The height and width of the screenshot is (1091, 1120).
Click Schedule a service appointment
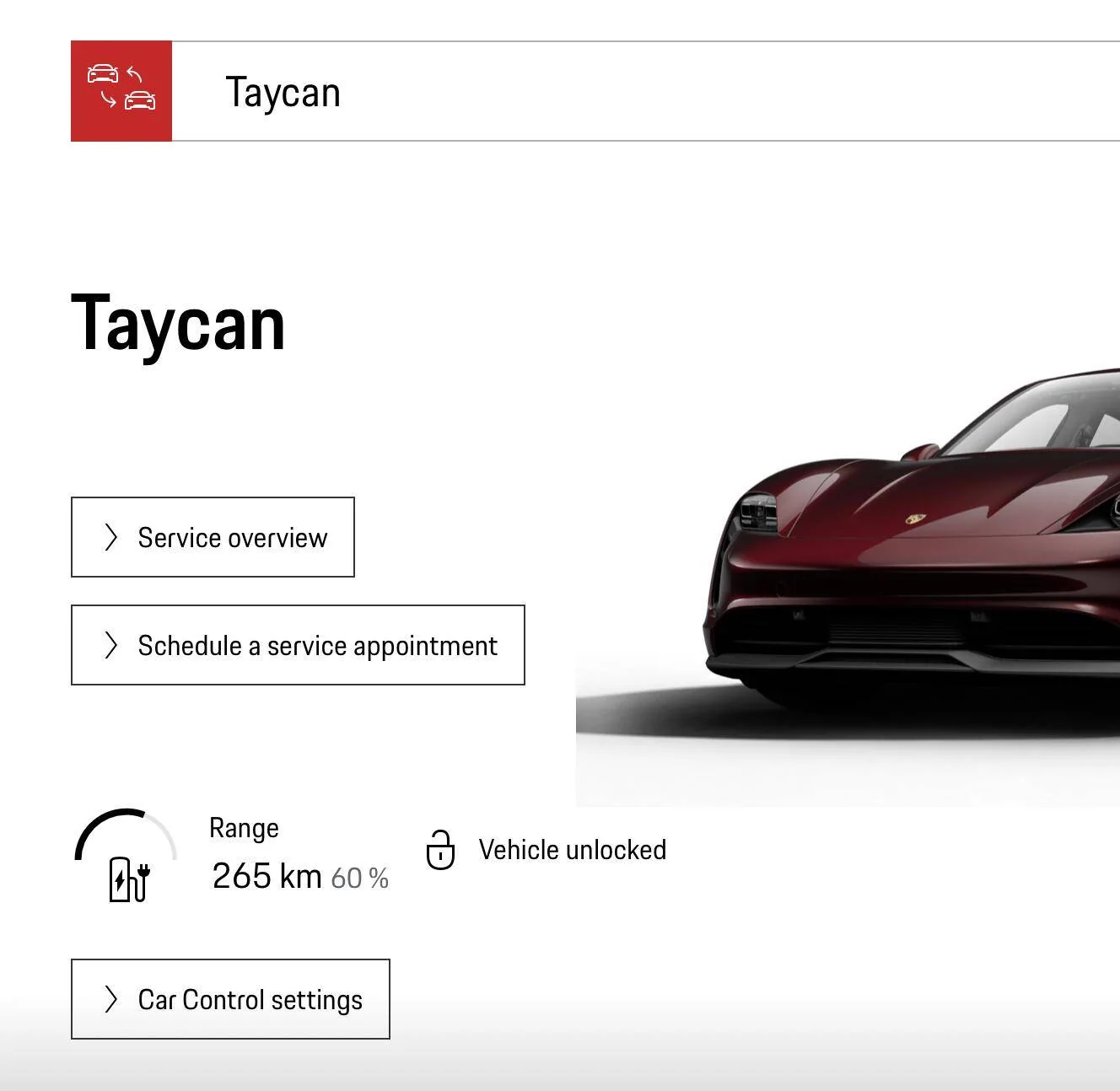tap(298, 645)
